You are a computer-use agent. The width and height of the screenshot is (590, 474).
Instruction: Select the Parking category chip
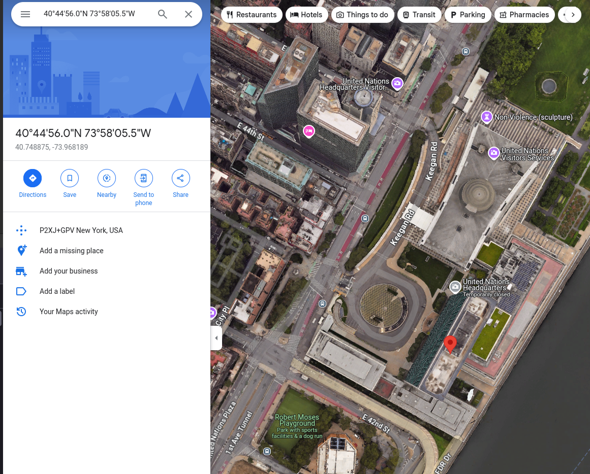[x=468, y=15]
